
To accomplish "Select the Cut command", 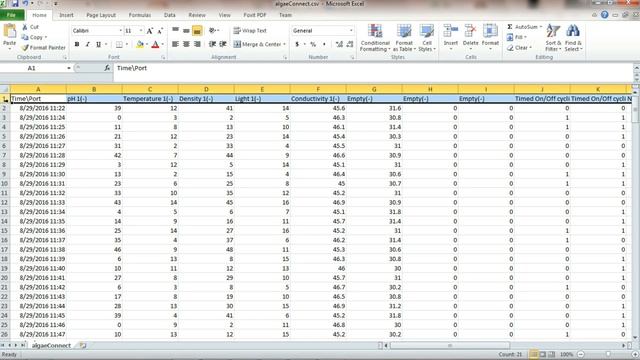I will [x=31, y=27].
